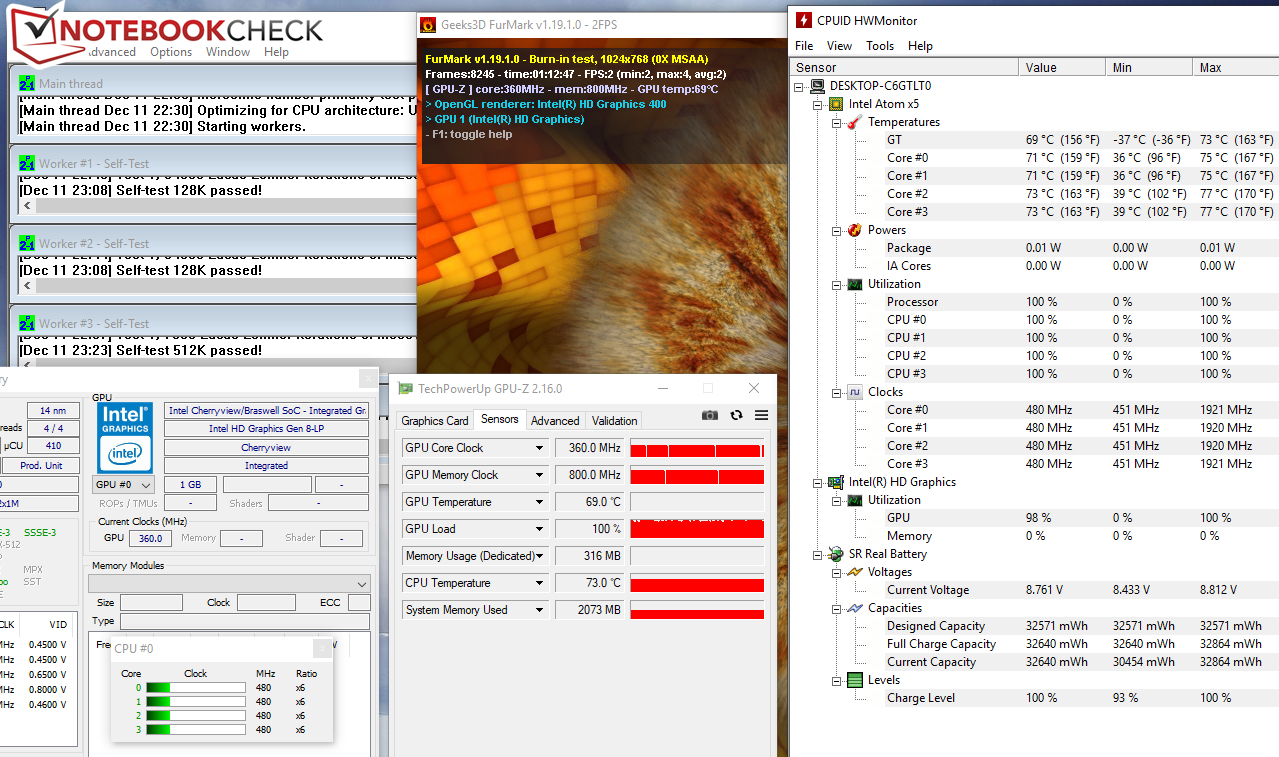The width and height of the screenshot is (1279, 757).
Task: Click the GPU-Z refresh arrows icon
Action: (736, 416)
